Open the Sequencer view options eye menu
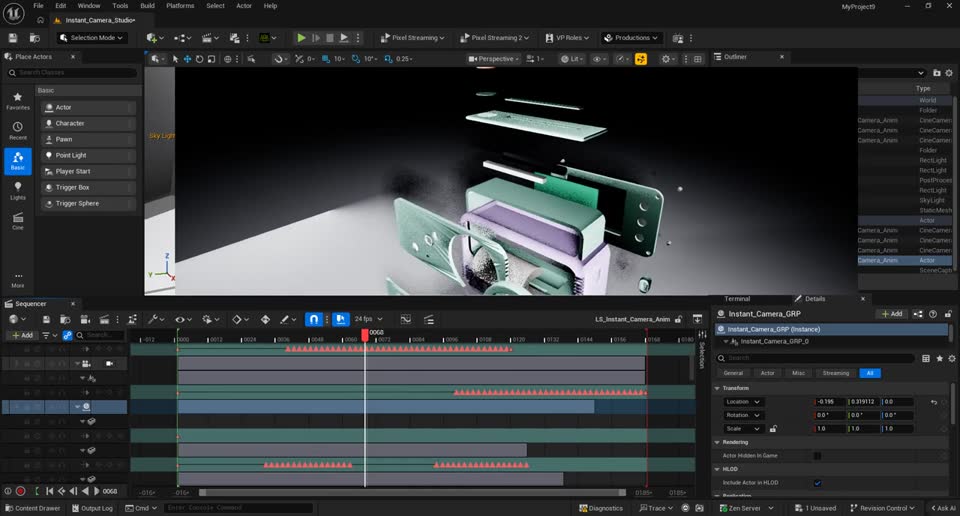 click(183, 320)
